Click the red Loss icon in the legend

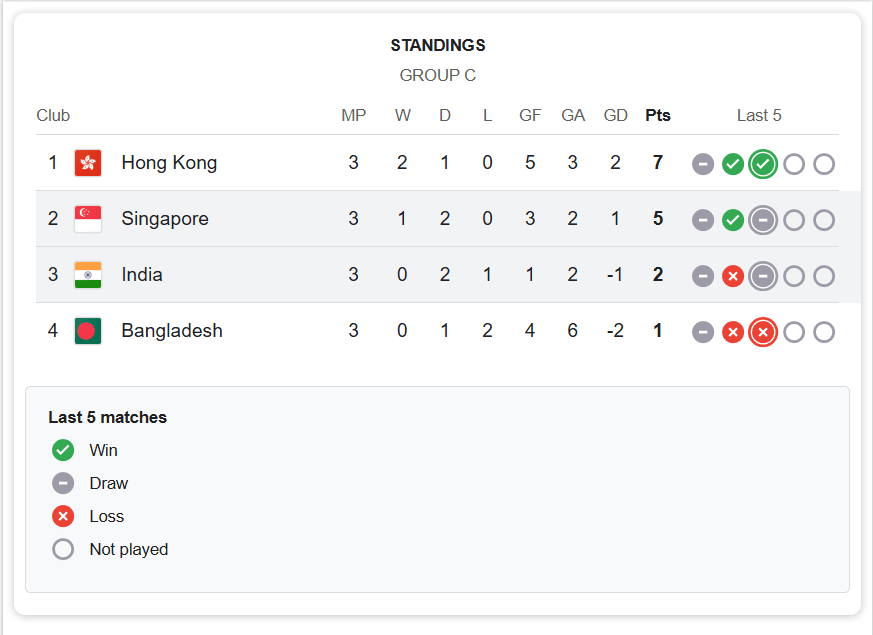point(63,516)
